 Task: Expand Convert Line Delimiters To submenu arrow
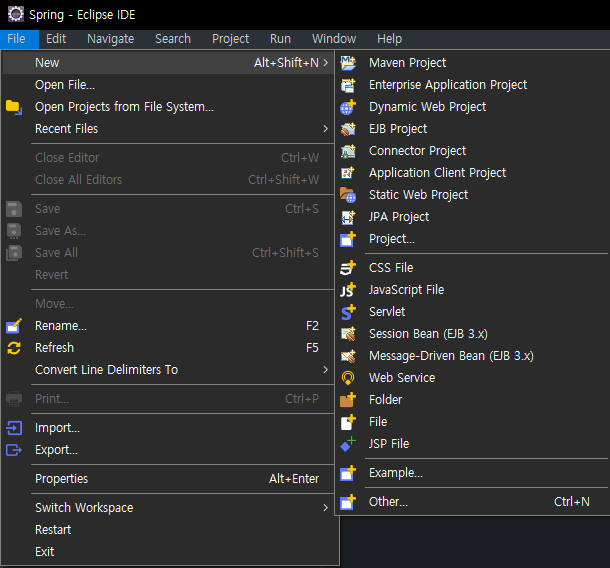coord(326,370)
